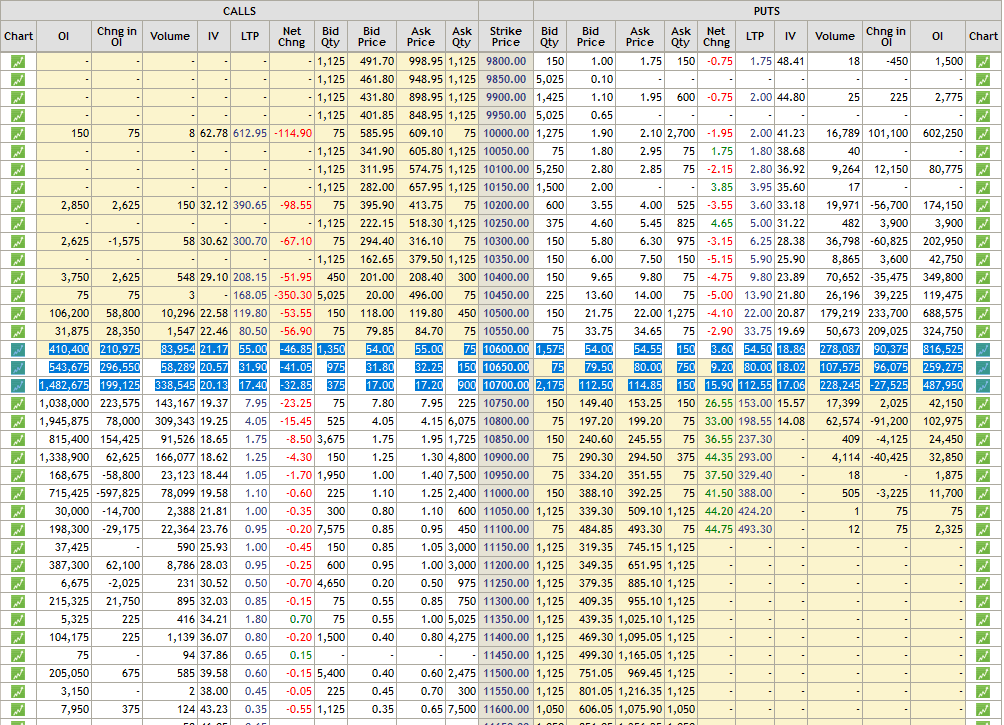
Task: Select the puts volume cell showing 179,219
Action: pos(834,313)
